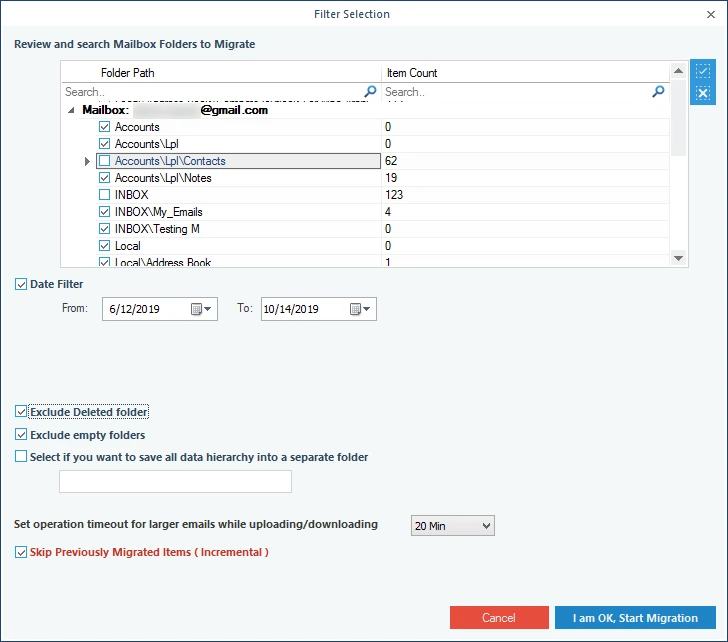This screenshot has height=642, width=728.
Task: Uncheck the INBOX\My_Emails folder checkbox
Action: [x=104, y=212]
